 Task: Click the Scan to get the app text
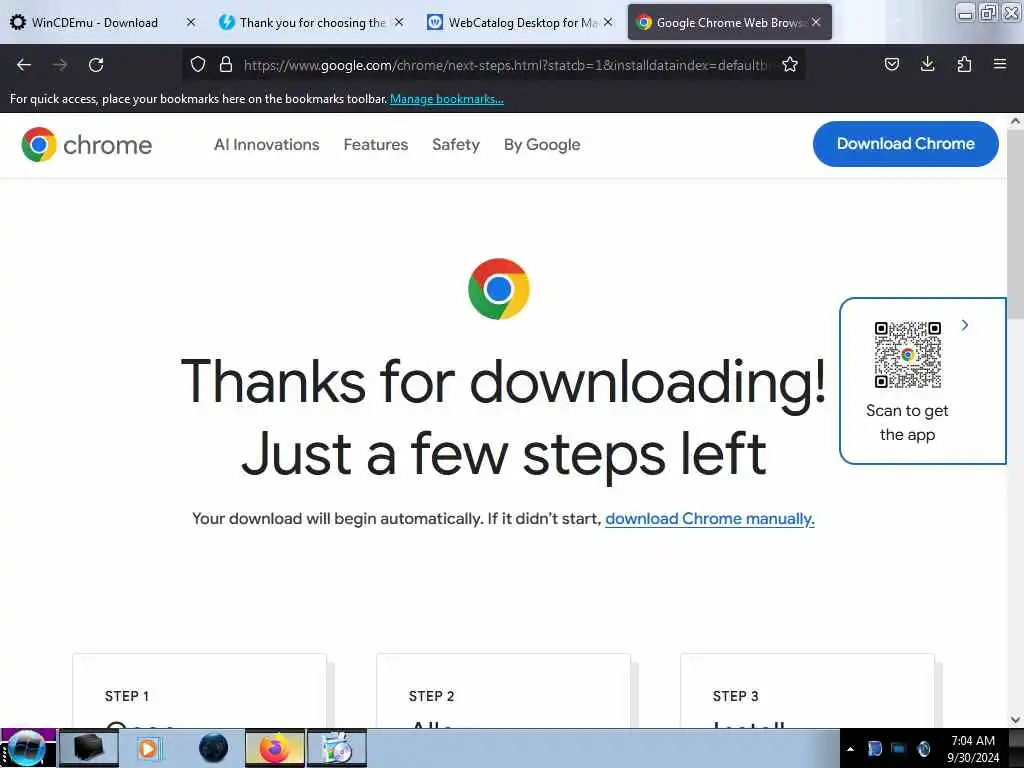coord(907,423)
